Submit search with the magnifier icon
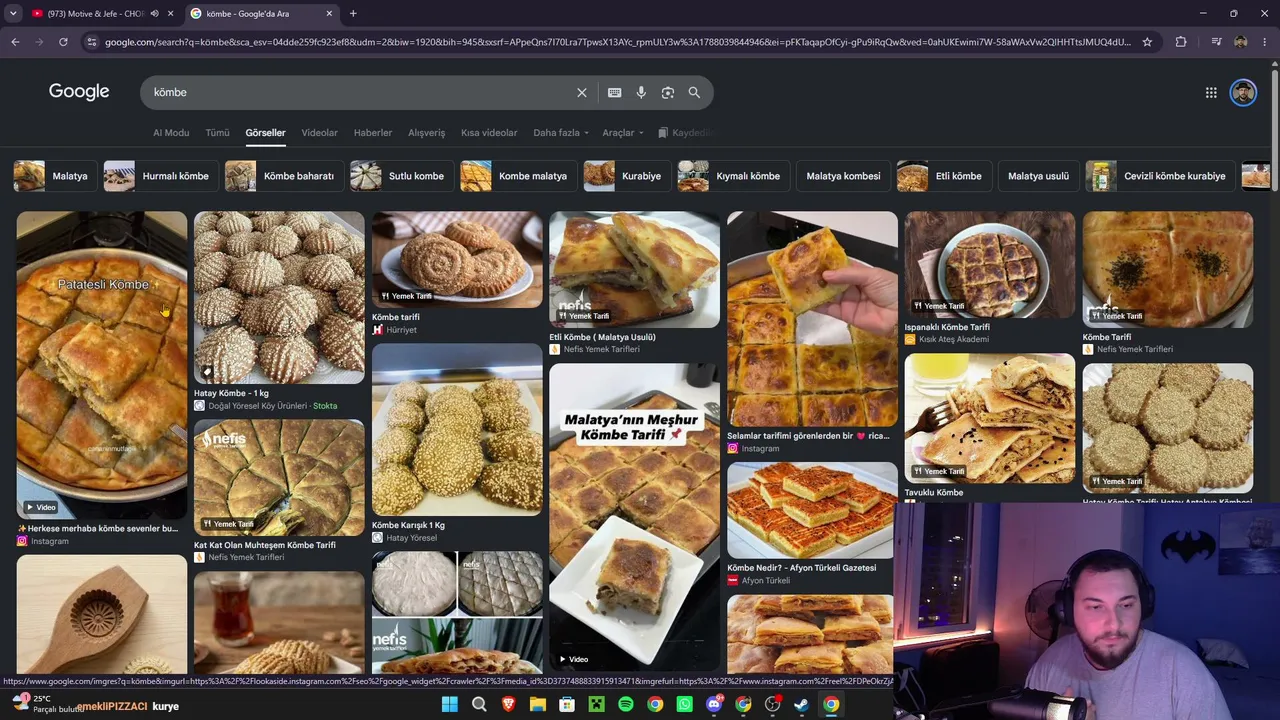This screenshot has height=720, width=1280. point(694,92)
